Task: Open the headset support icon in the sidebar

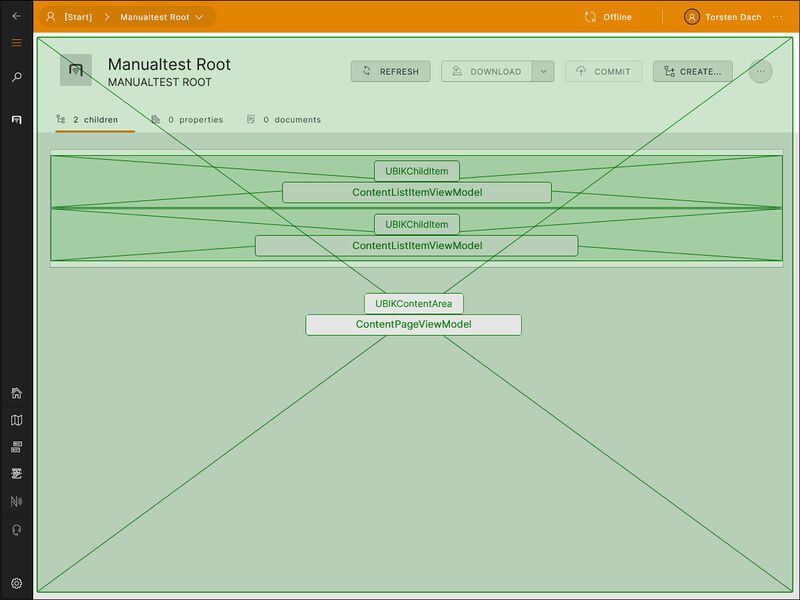Action: (x=16, y=527)
